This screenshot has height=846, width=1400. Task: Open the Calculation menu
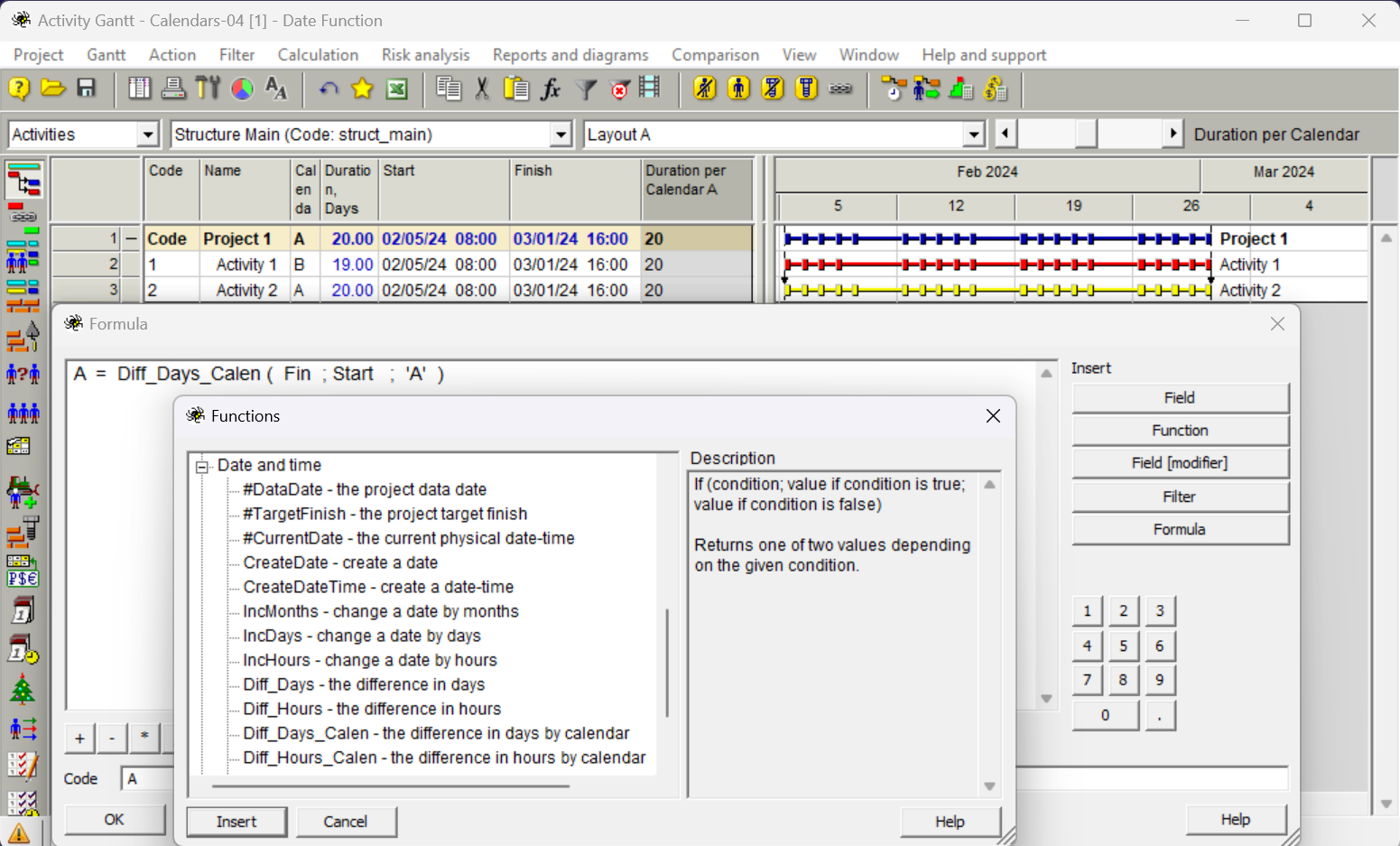[318, 55]
